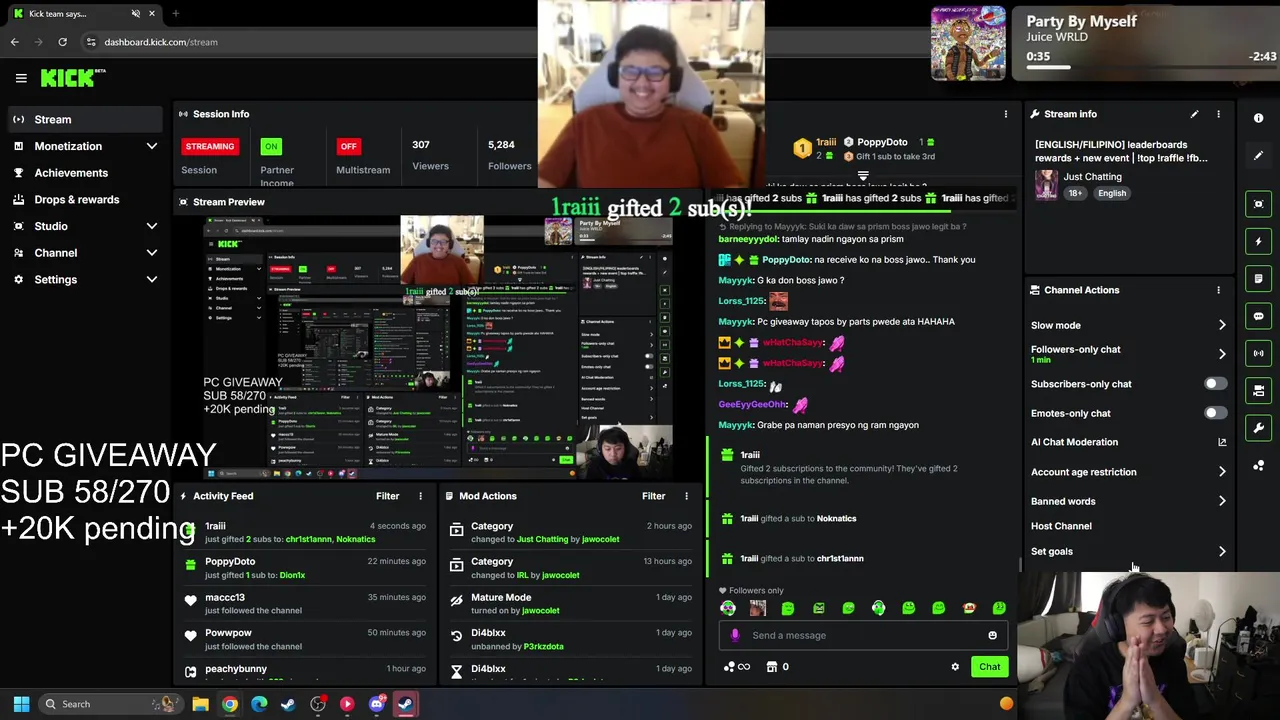1280x720 pixels.
Task: Toggle Multistream OFF switch
Action: 348,146
